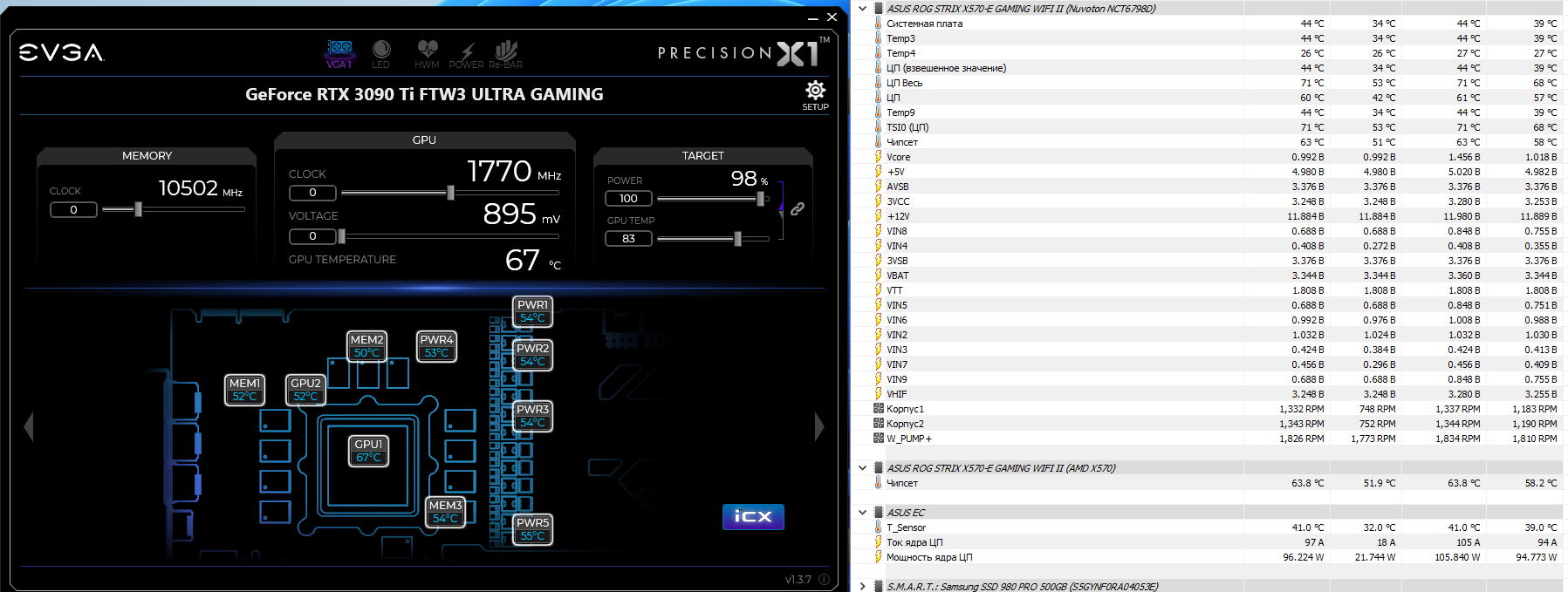Select the GPU1 67°C sensor label
1568x592 pixels.
pos(368,451)
